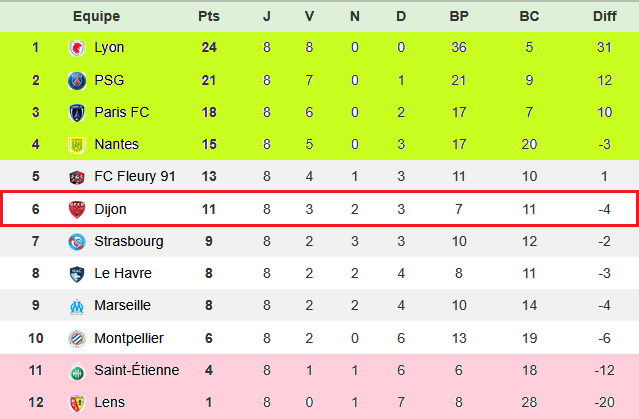Click the BP column header
Screen dimensions: 639x419
pyautogui.click(x=459, y=16)
